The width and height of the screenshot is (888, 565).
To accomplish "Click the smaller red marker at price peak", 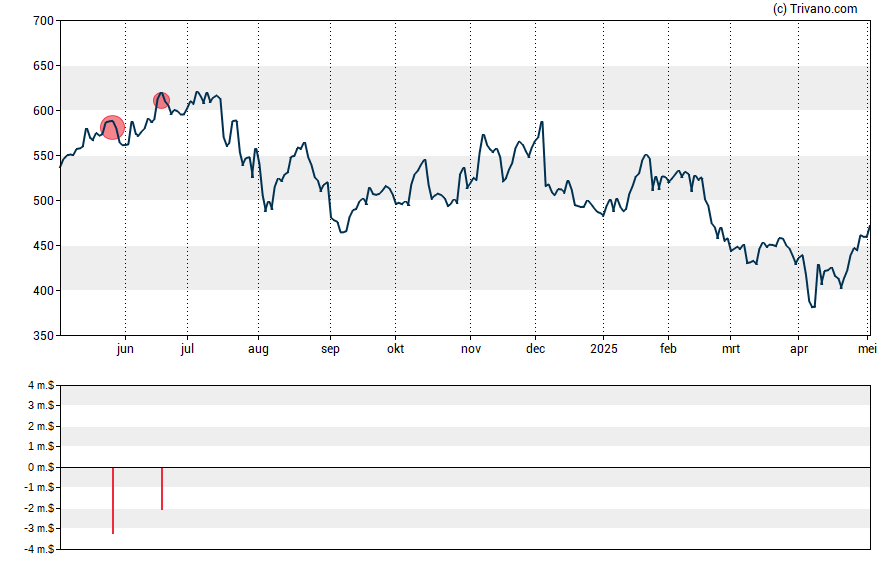I will 161,101.
